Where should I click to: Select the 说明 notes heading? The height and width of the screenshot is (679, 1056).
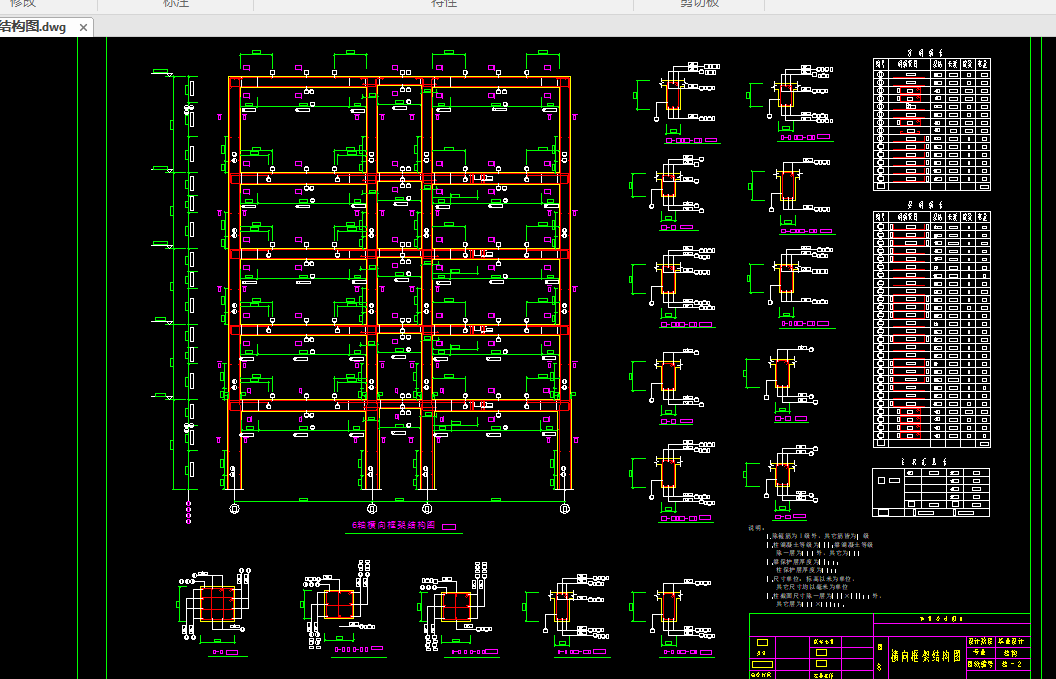[756, 528]
